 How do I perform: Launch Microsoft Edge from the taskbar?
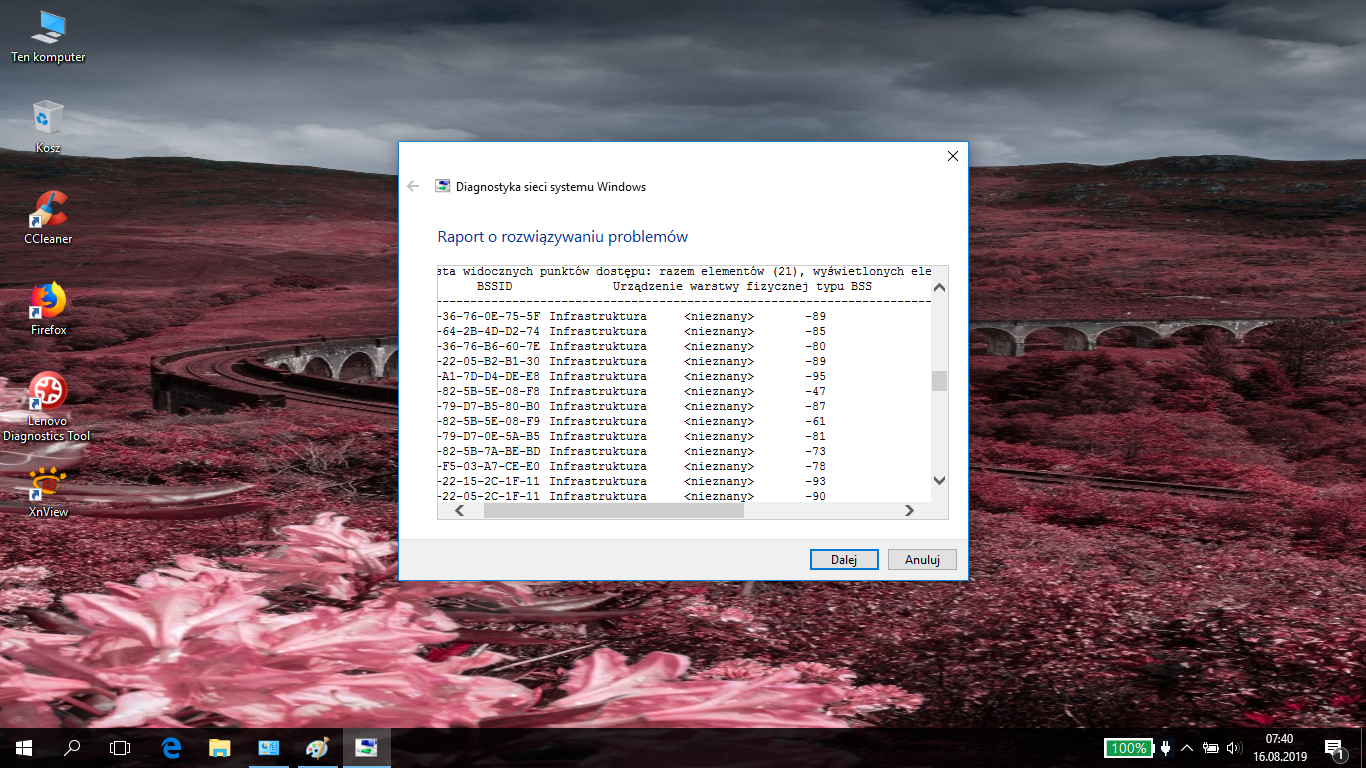pos(171,747)
